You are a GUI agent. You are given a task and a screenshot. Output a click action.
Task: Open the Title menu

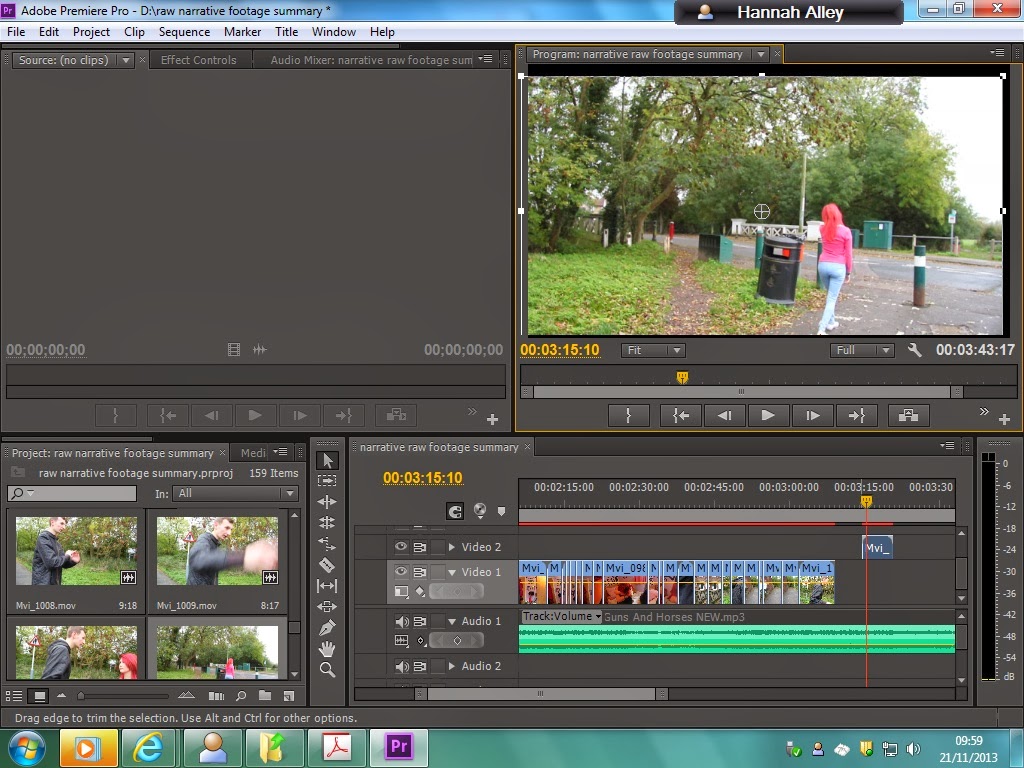coord(286,31)
